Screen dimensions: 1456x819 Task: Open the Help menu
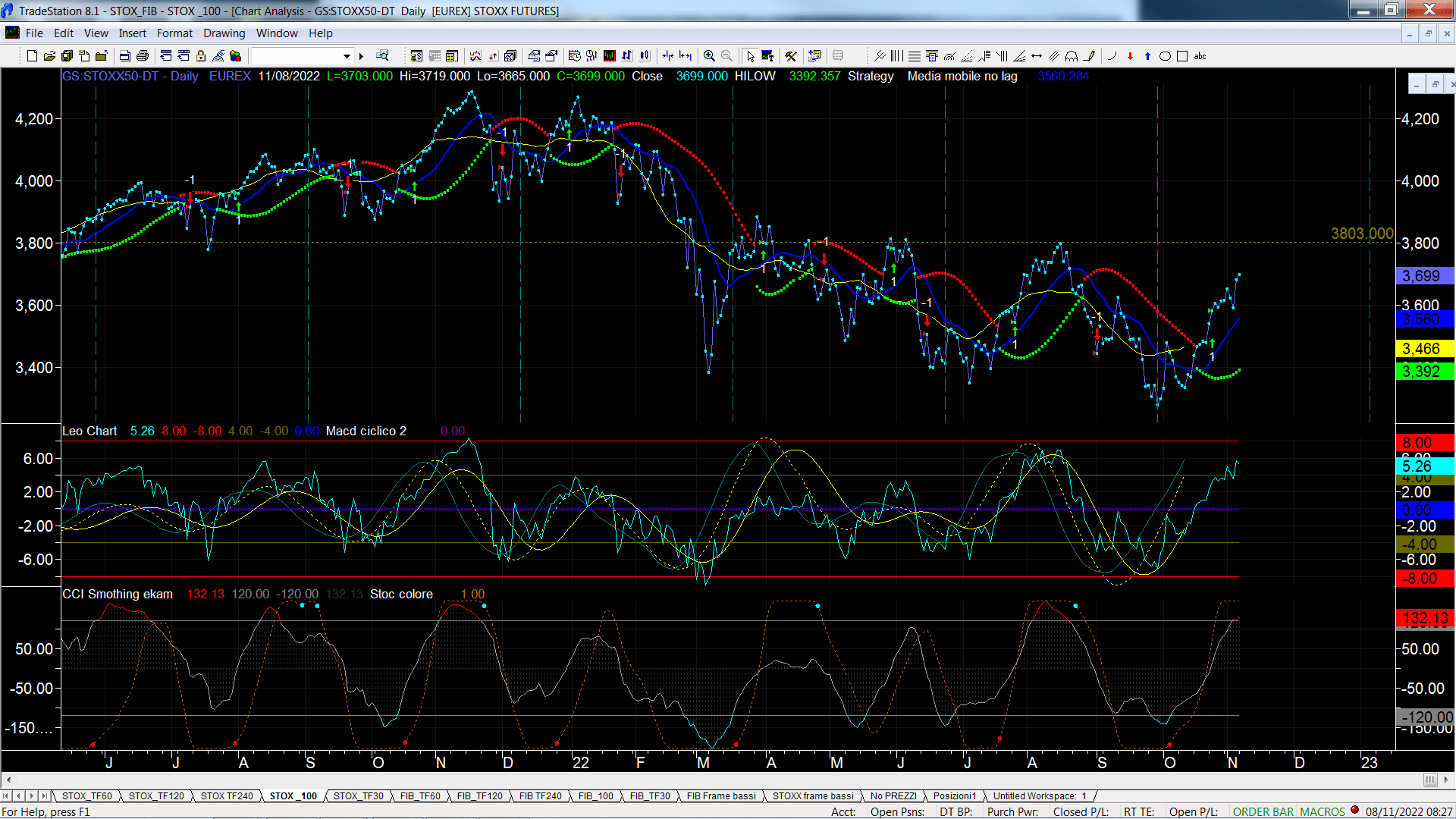pos(321,33)
